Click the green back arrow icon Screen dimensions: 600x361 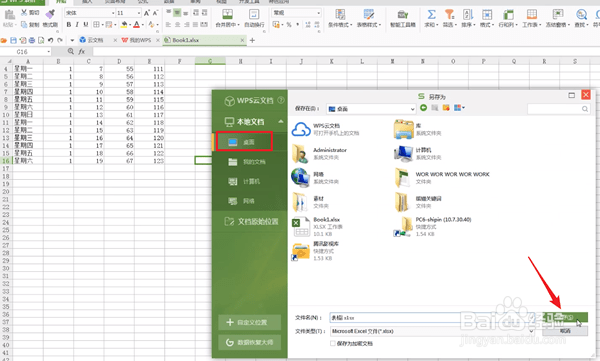tap(423, 108)
